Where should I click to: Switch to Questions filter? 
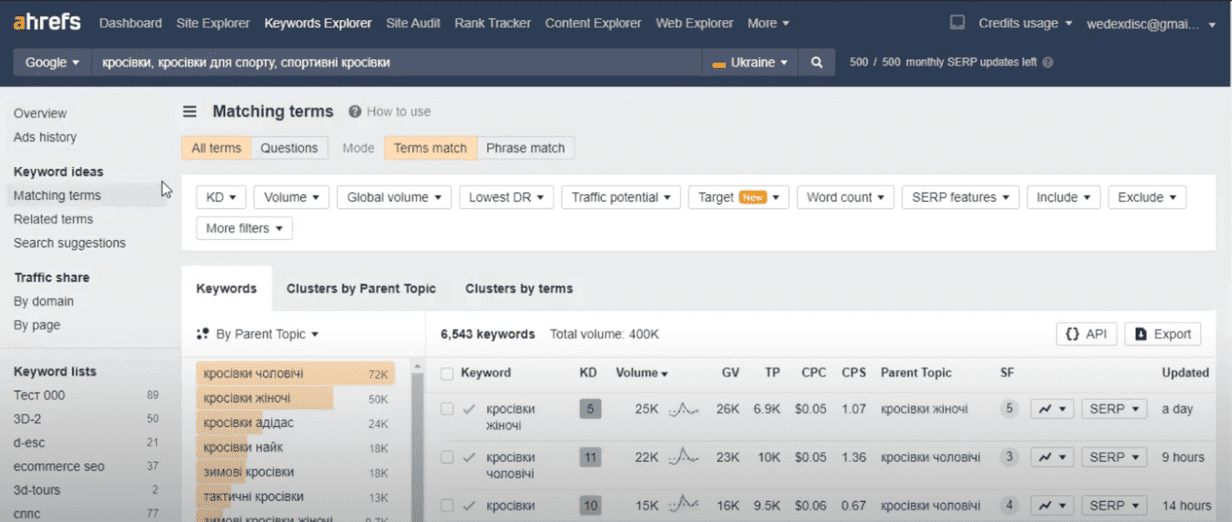click(289, 148)
